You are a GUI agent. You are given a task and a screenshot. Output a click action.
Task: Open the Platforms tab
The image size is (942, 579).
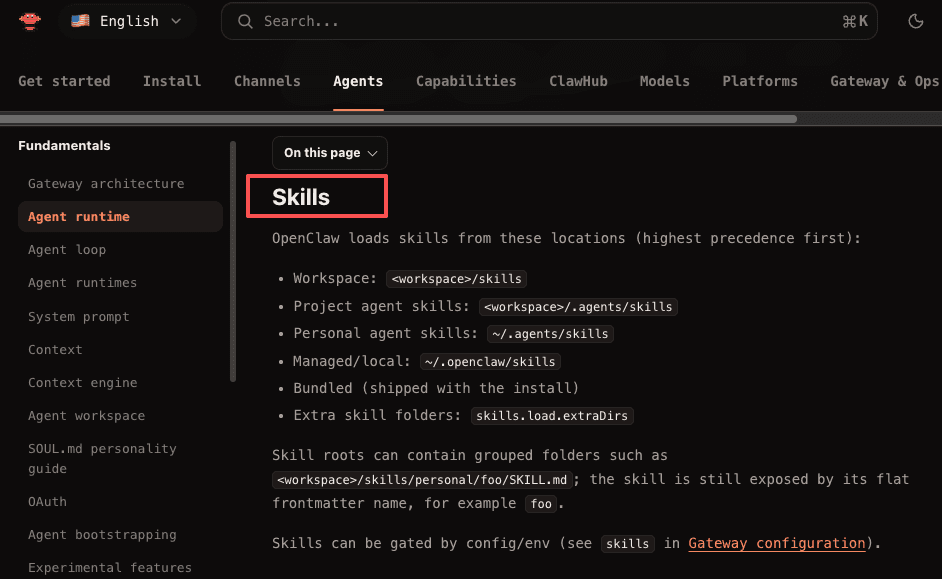(760, 81)
